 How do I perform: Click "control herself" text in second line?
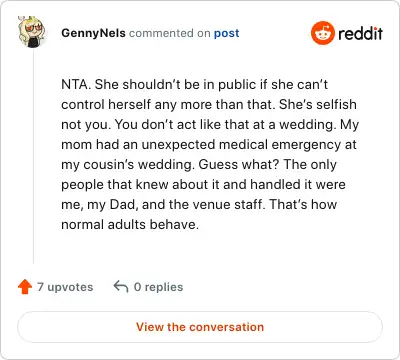coord(106,104)
